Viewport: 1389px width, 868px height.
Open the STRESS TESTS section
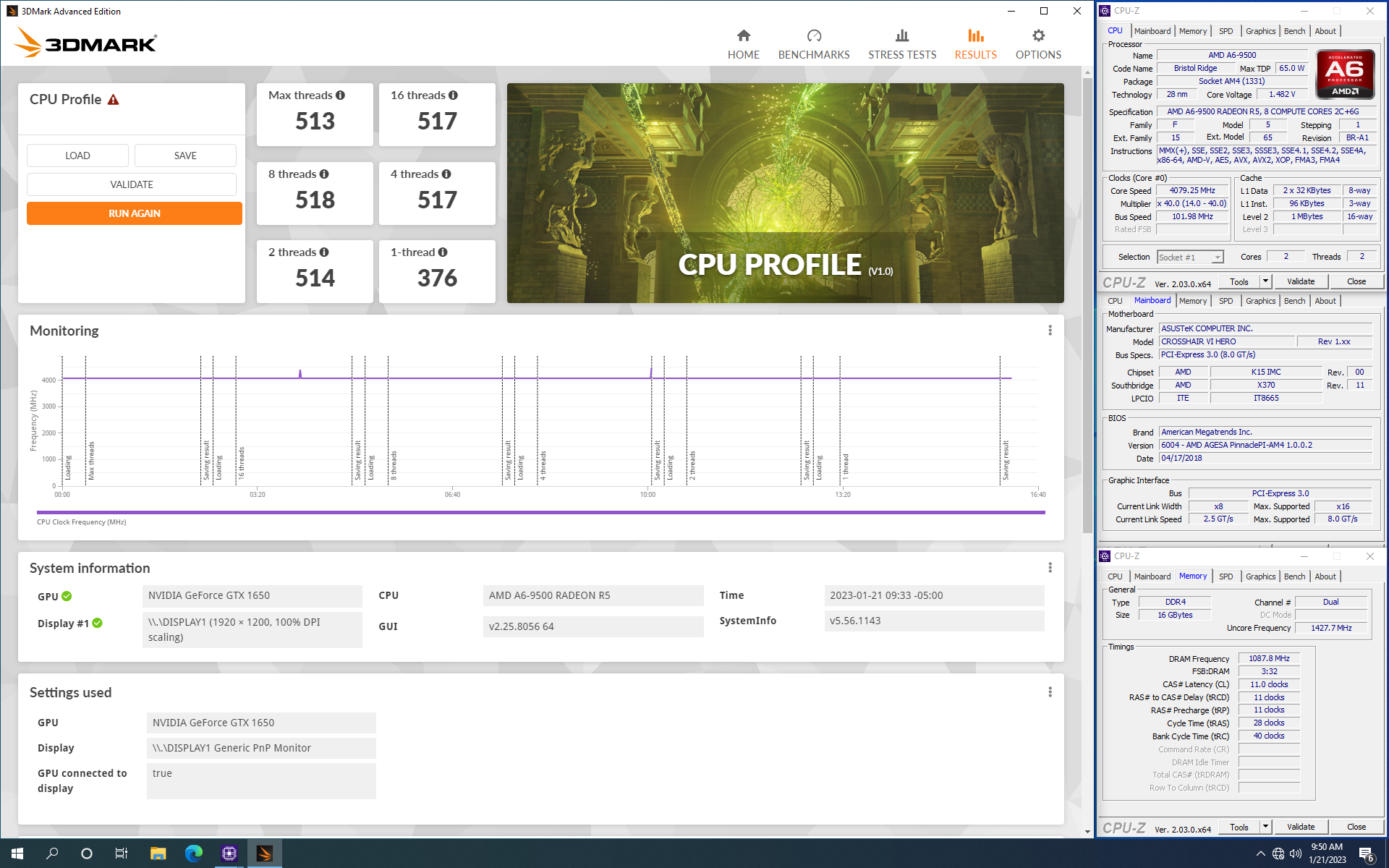click(901, 44)
